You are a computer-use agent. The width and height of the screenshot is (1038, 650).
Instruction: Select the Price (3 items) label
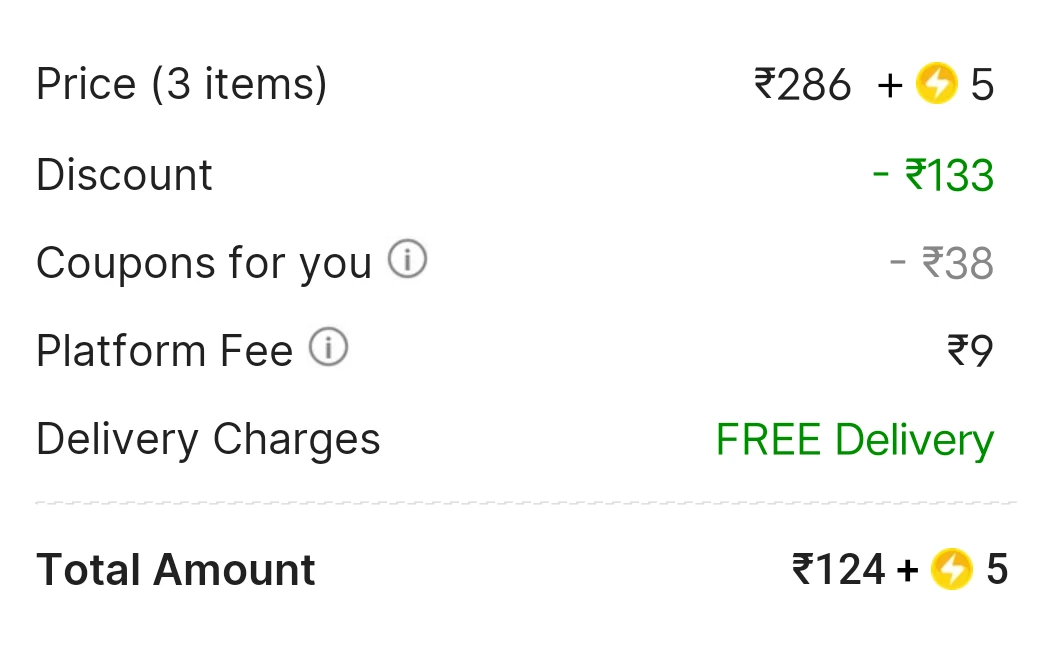pos(181,85)
